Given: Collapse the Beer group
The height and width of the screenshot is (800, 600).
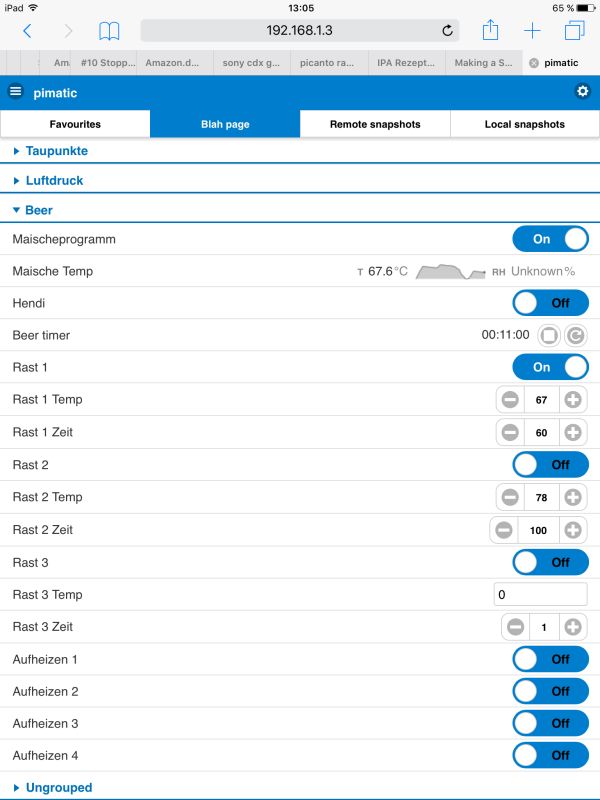Looking at the screenshot, I should 39,211.
